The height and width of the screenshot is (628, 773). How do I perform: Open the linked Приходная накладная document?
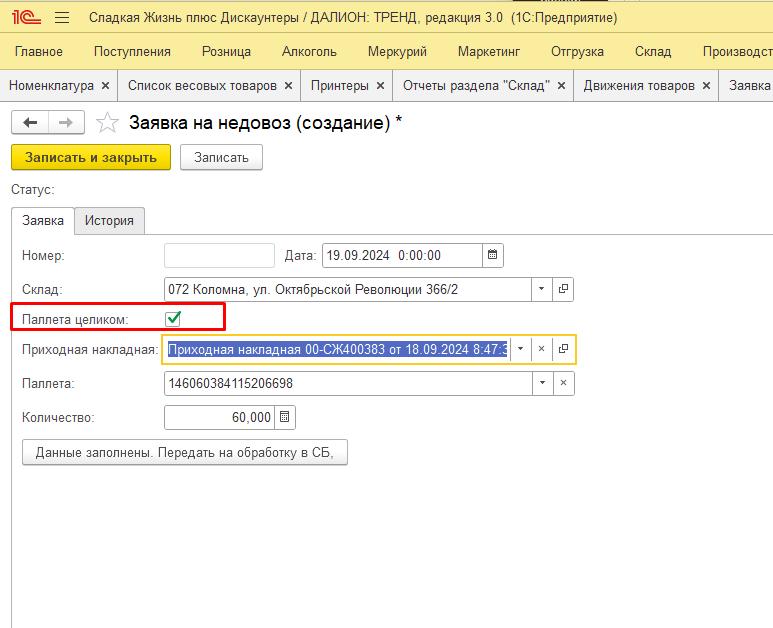pyautogui.click(x=563, y=349)
